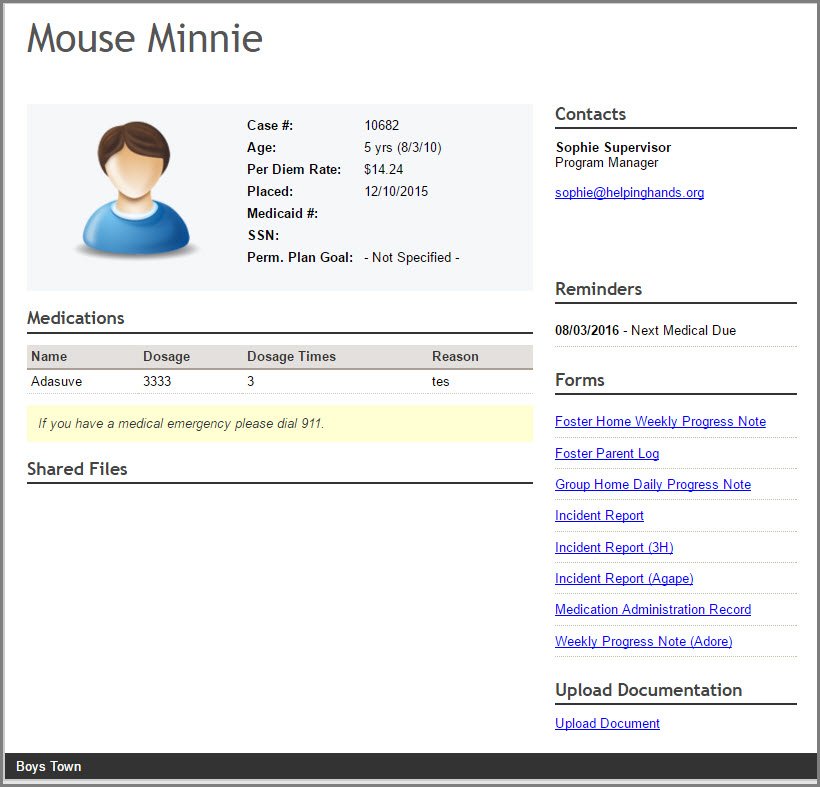The height and width of the screenshot is (787, 820).
Task: Select the Mouse Minnie page title
Action: coord(145,39)
